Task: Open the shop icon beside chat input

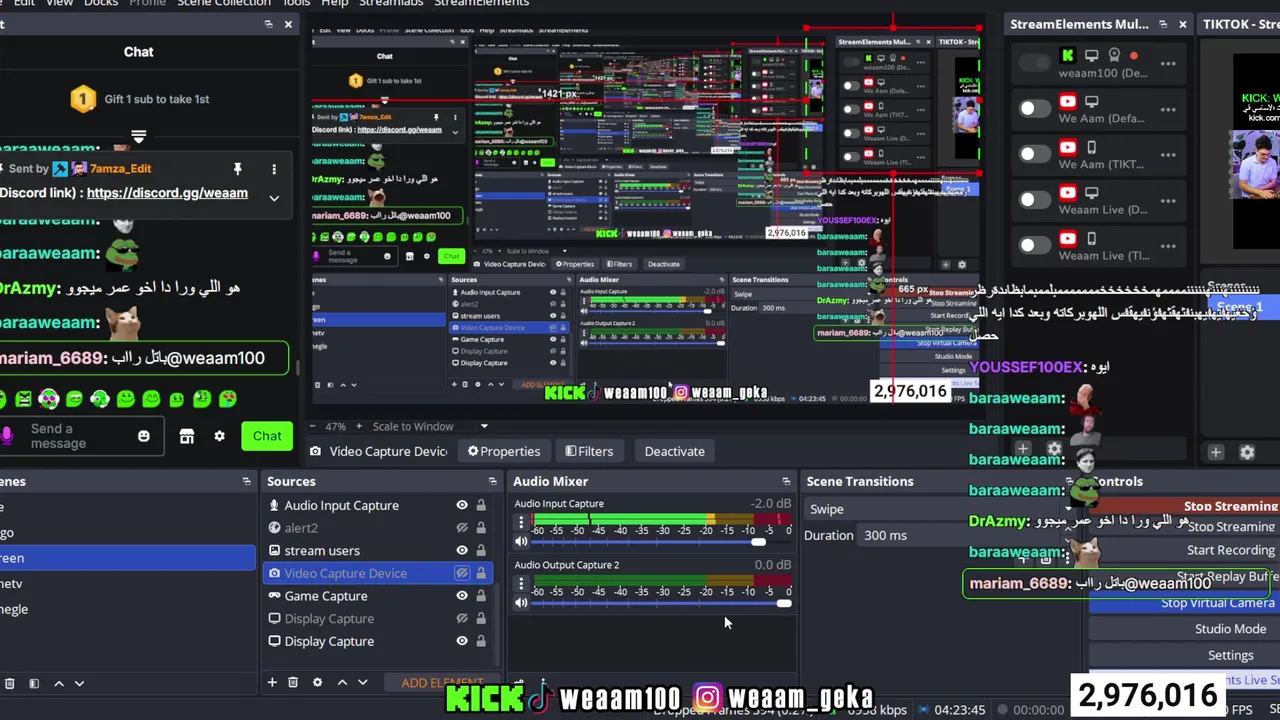Action: [x=186, y=436]
